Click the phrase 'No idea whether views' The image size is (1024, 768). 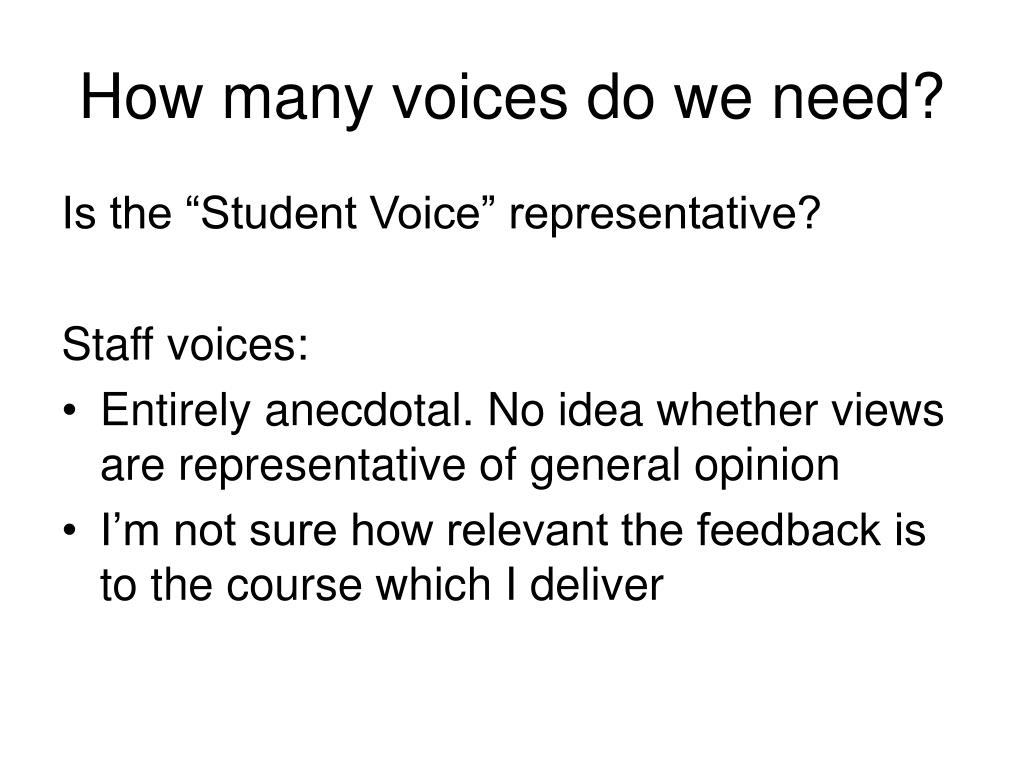(x=716, y=410)
